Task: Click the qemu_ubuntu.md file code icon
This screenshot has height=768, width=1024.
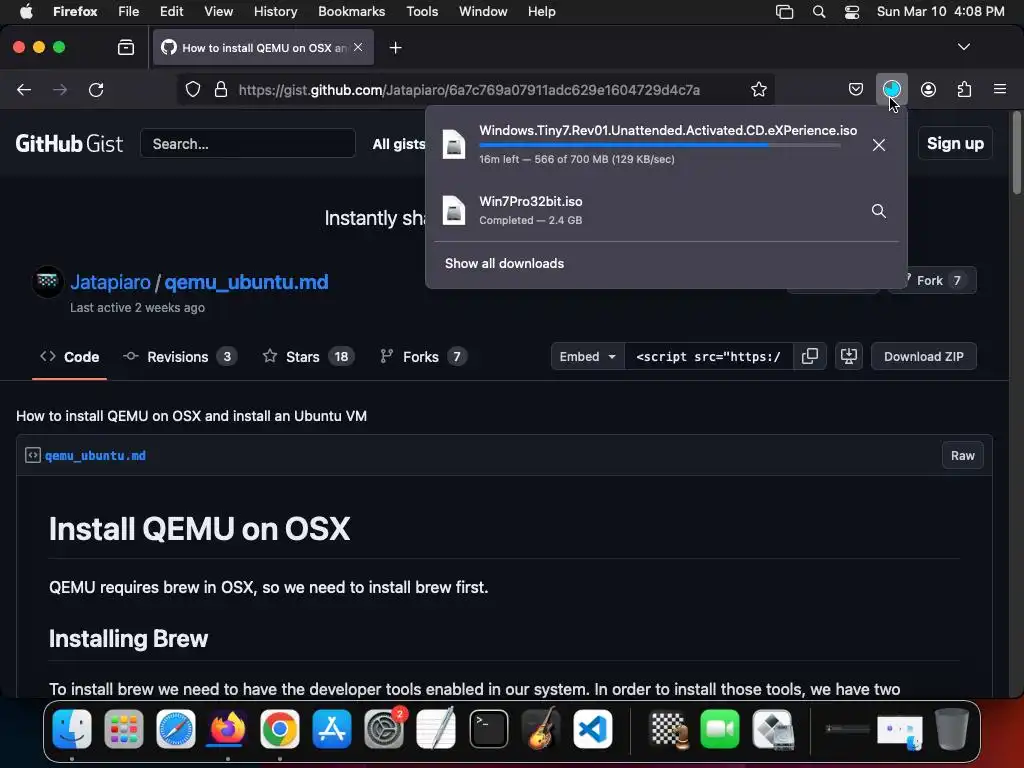Action: coord(33,455)
